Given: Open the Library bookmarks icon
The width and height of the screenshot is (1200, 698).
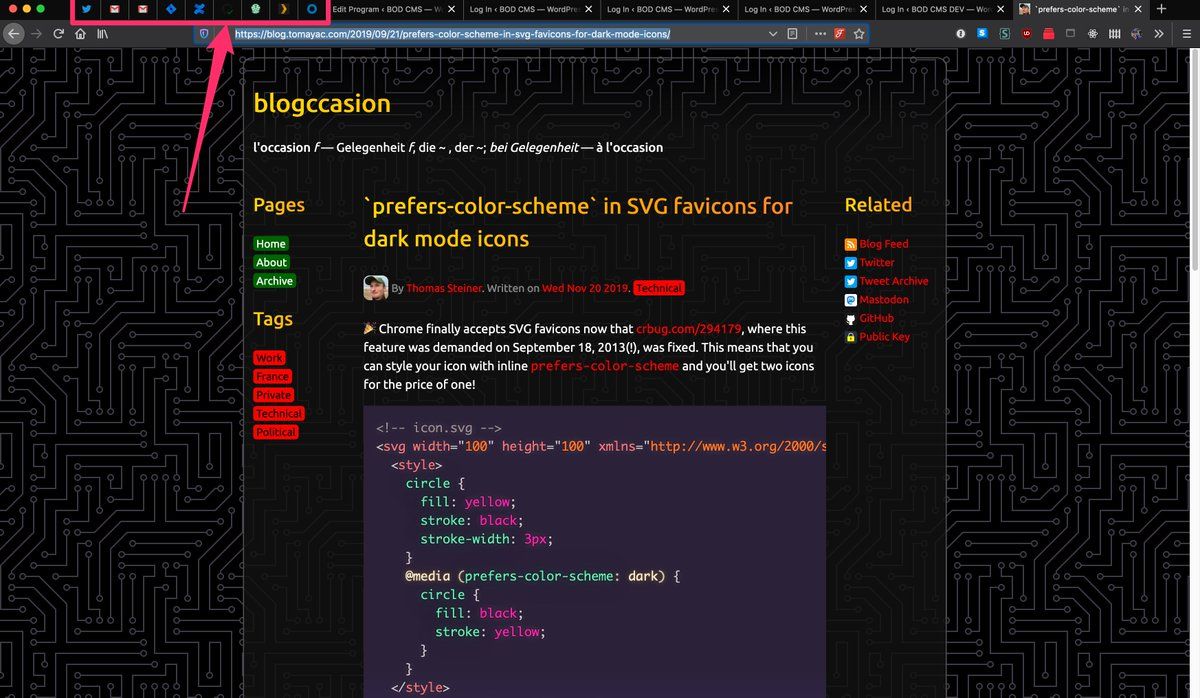Looking at the screenshot, I should coord(102,33).
